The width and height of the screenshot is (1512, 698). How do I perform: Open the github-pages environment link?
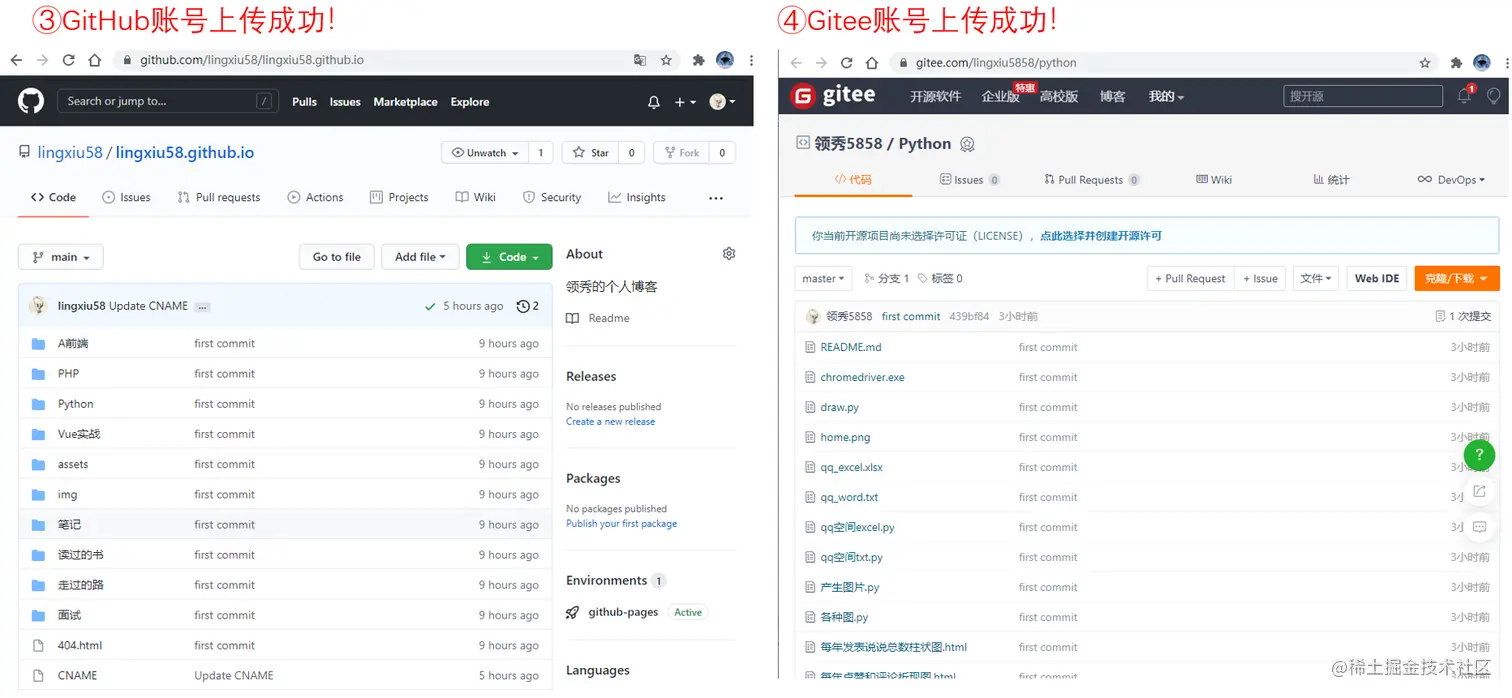[x=623, y=612]
